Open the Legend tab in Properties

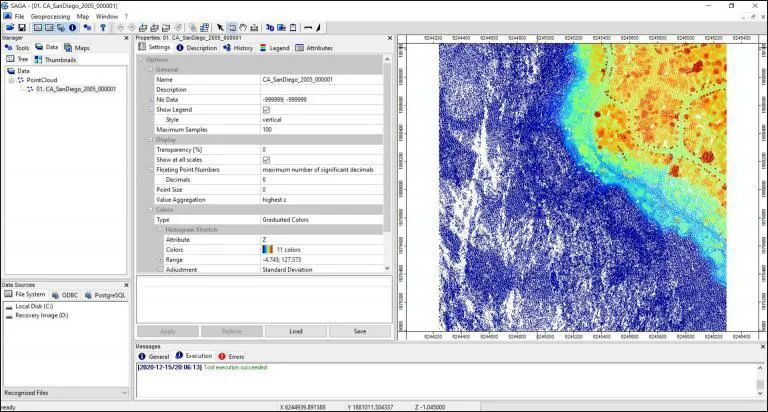(274, 48)
